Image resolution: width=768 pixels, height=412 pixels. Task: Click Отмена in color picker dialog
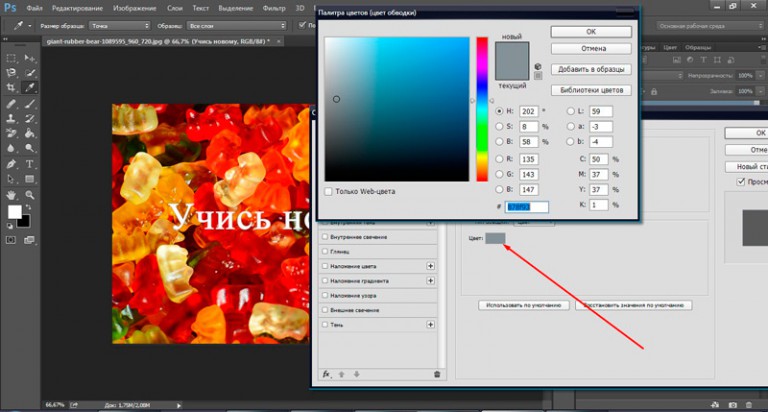(591, 48)
